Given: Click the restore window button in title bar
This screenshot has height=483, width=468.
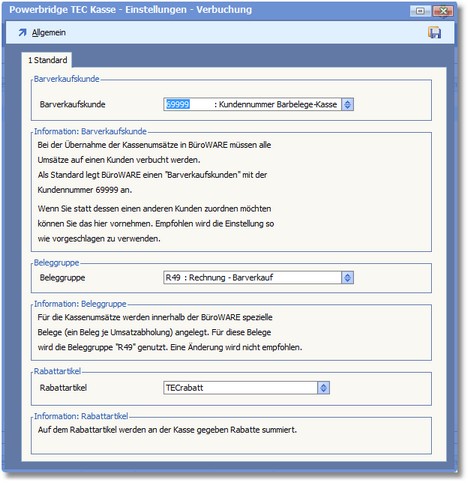Looking at the screenshot, I should (421, 11).
